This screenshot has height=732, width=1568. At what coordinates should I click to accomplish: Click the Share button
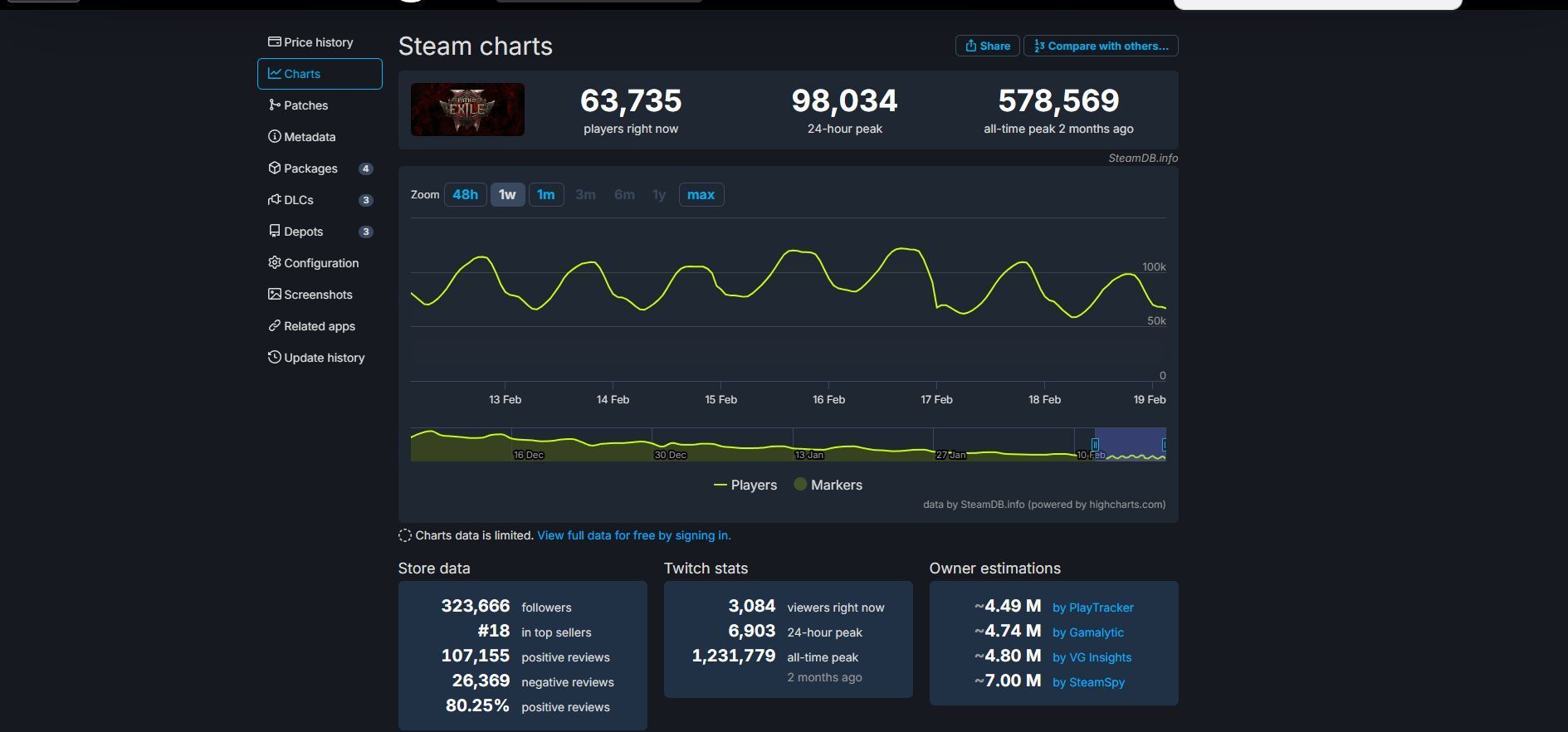tap(987, 46)
